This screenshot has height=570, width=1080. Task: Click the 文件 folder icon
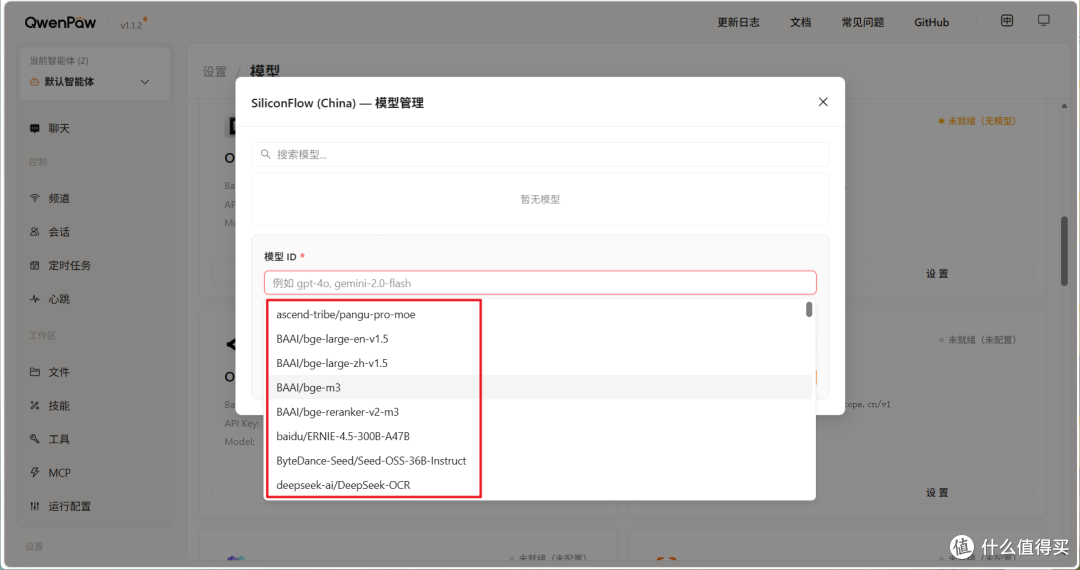[34, 372]
